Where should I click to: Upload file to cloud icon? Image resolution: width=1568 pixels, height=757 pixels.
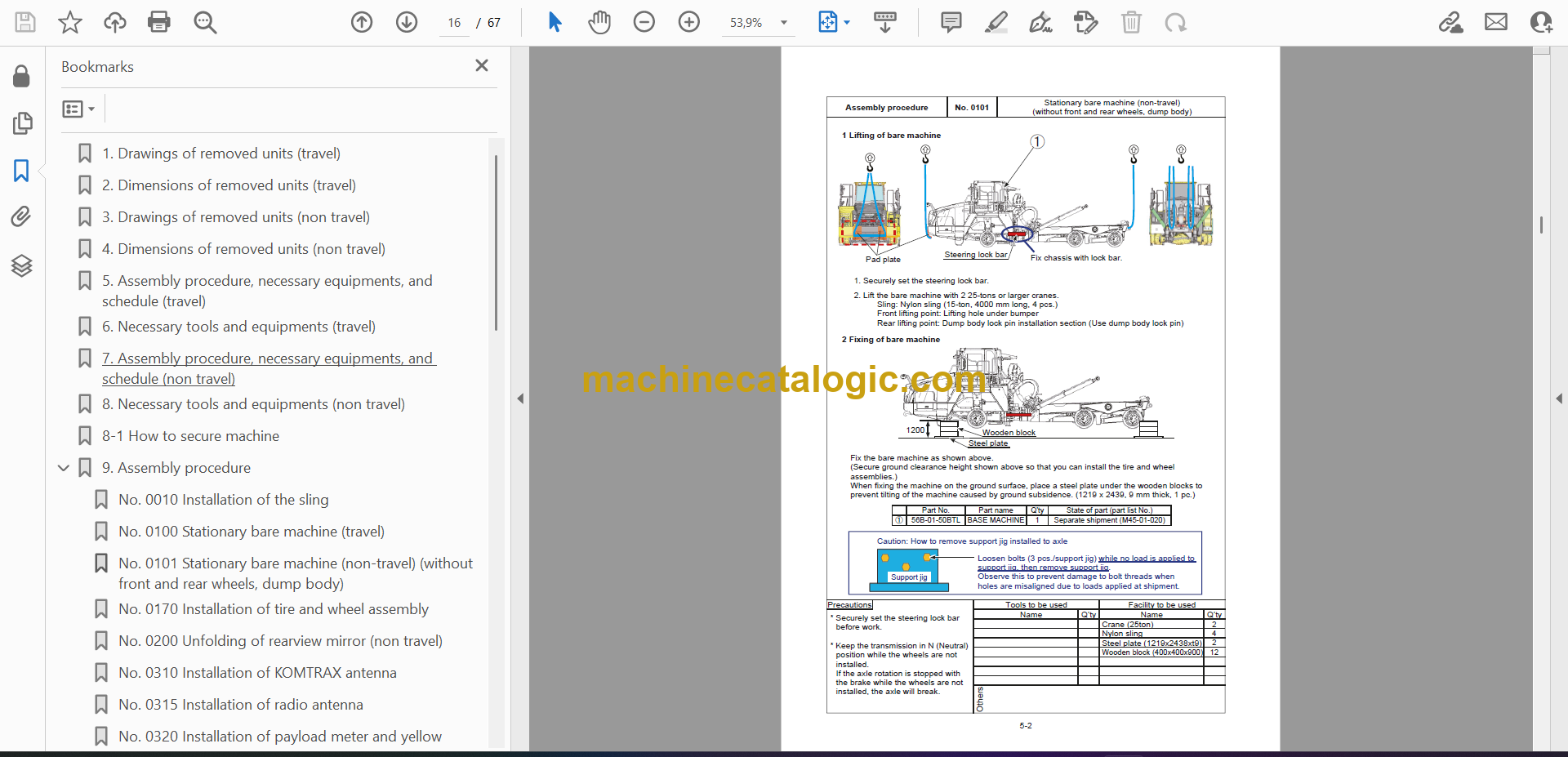(x=114, y=22)
